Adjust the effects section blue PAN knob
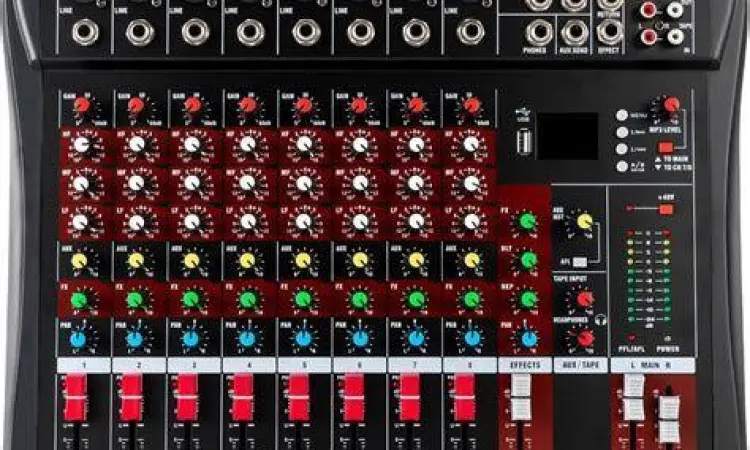This screenshot has width=750, height=450. 529,339
